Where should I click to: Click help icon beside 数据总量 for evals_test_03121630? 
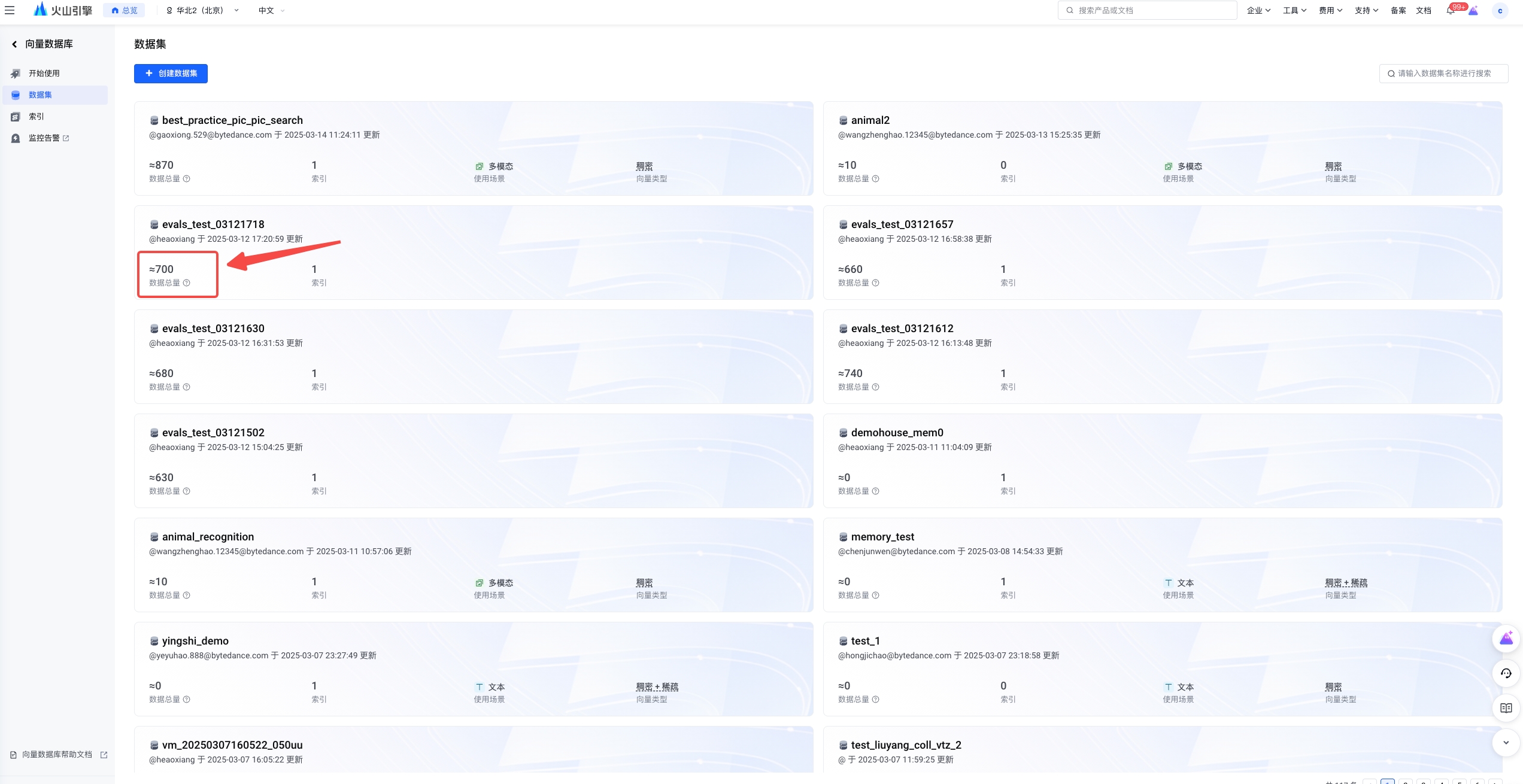click(x=187, y=387)
